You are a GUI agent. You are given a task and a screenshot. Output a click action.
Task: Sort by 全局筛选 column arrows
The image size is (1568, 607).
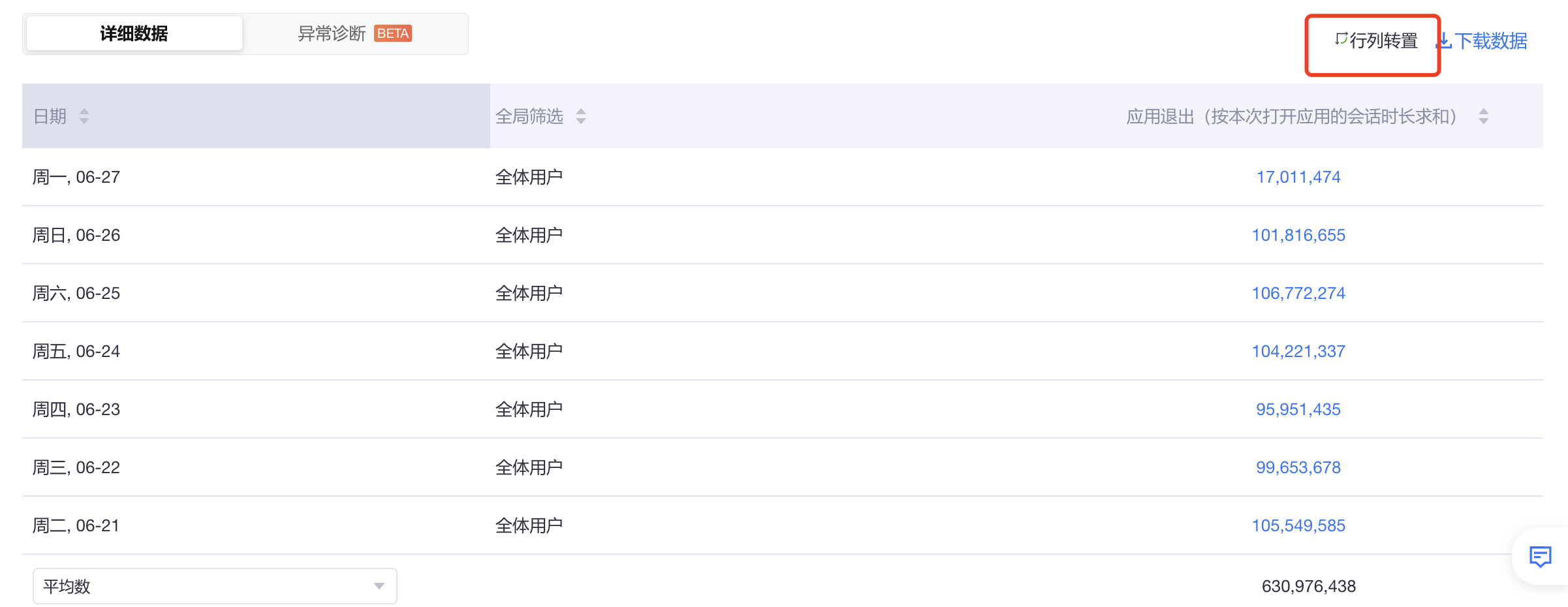coord(581,116)
